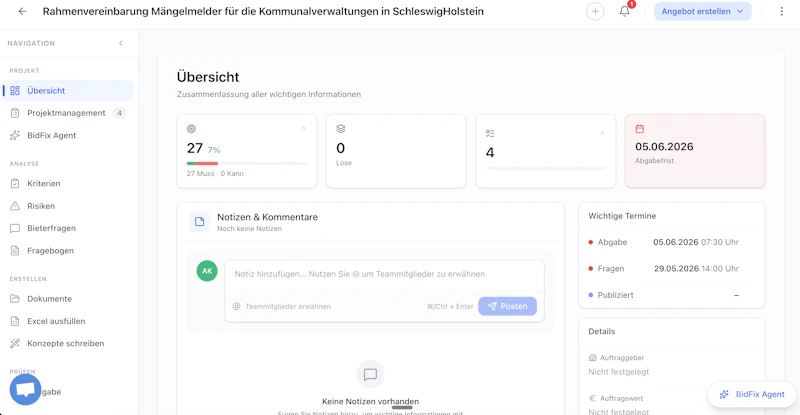Collapse the navigation sidebar chevron
Viewport: 800px width, 415px height.
click(121, 43)
